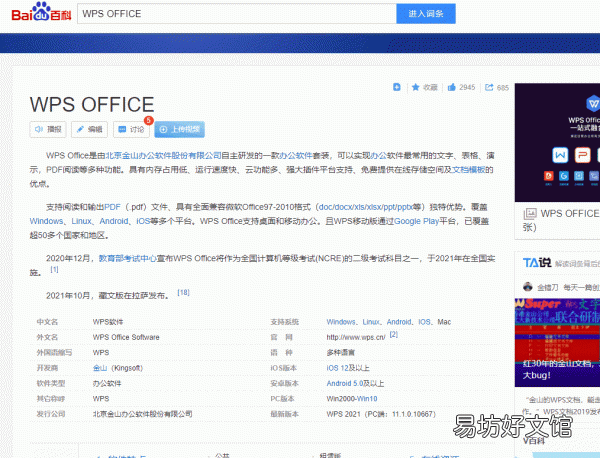Click the reference [2] next to http://www.wps.cn/
The width and height of the screenshot is (600, 458).
click(x=394, y=334)
